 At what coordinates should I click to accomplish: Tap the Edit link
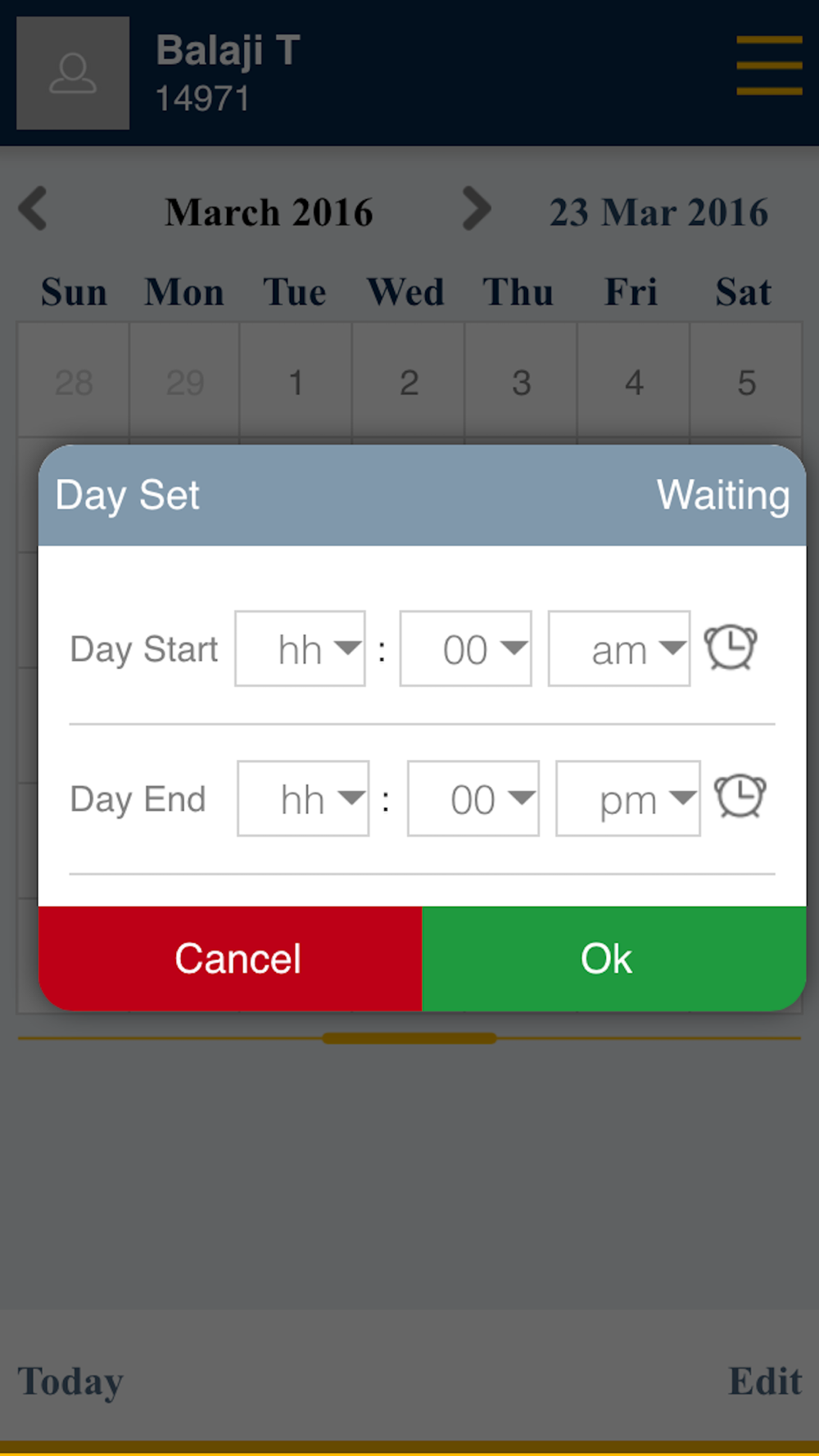[x=765, y=1381]
